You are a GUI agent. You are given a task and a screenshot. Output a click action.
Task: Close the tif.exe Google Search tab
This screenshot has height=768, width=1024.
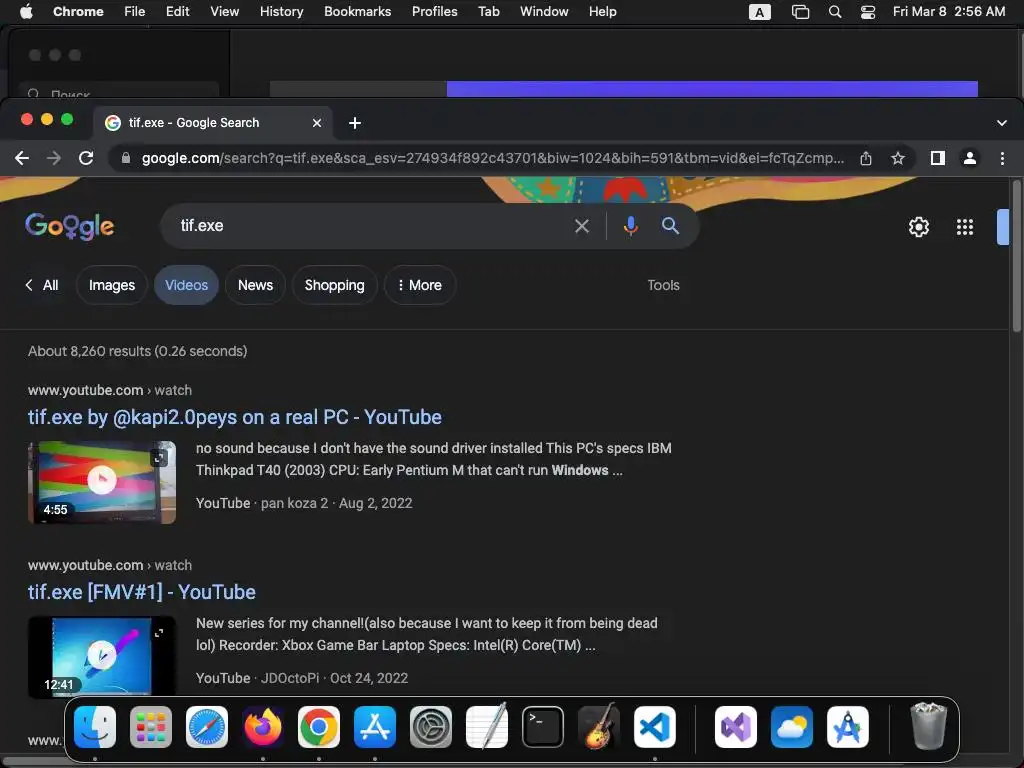[317, 123]
